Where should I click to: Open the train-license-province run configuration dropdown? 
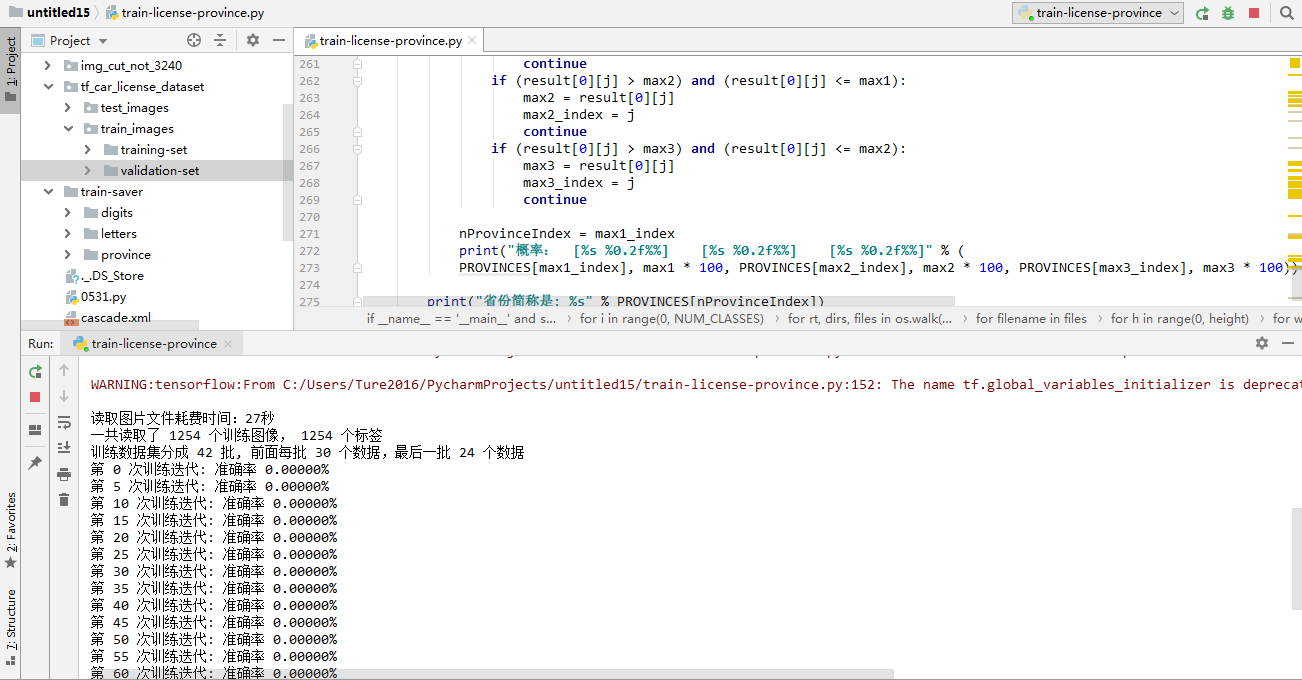pyautogui.click(x=1098, y=13)
